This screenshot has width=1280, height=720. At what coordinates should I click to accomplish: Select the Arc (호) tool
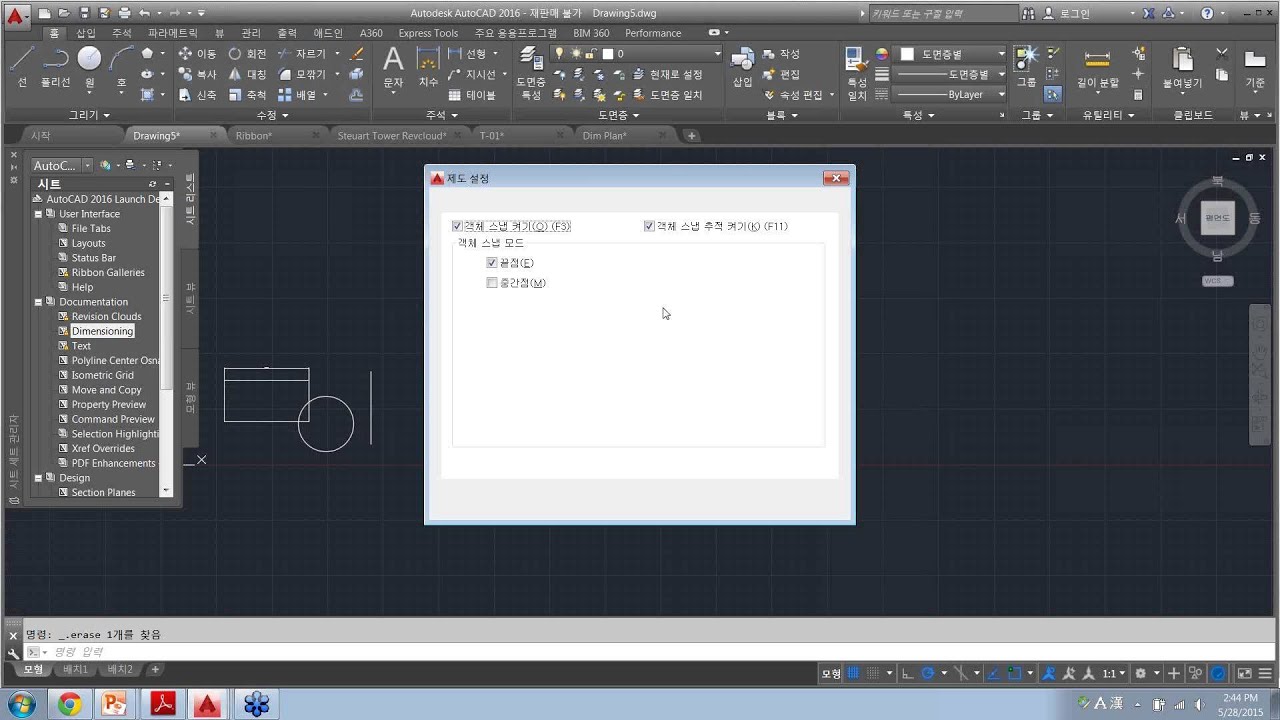click(122, 65)
